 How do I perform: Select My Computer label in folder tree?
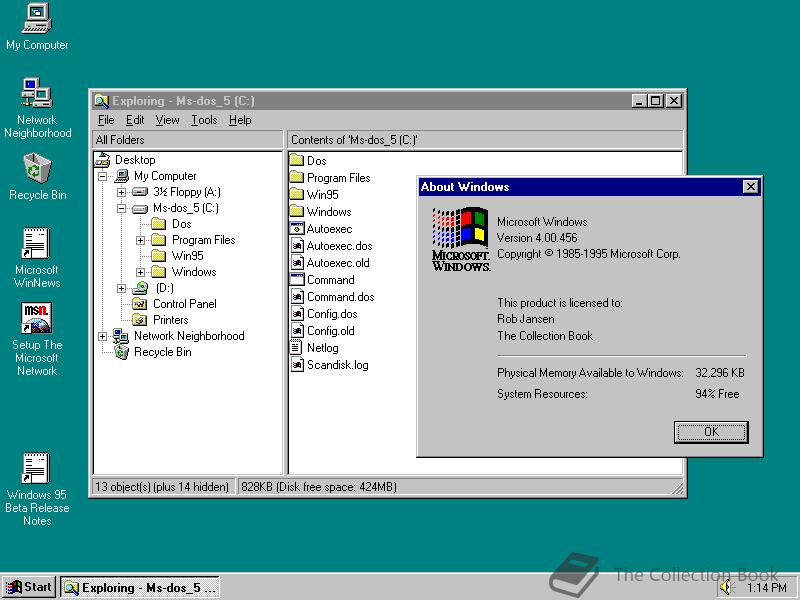click(x=165, y=176)
